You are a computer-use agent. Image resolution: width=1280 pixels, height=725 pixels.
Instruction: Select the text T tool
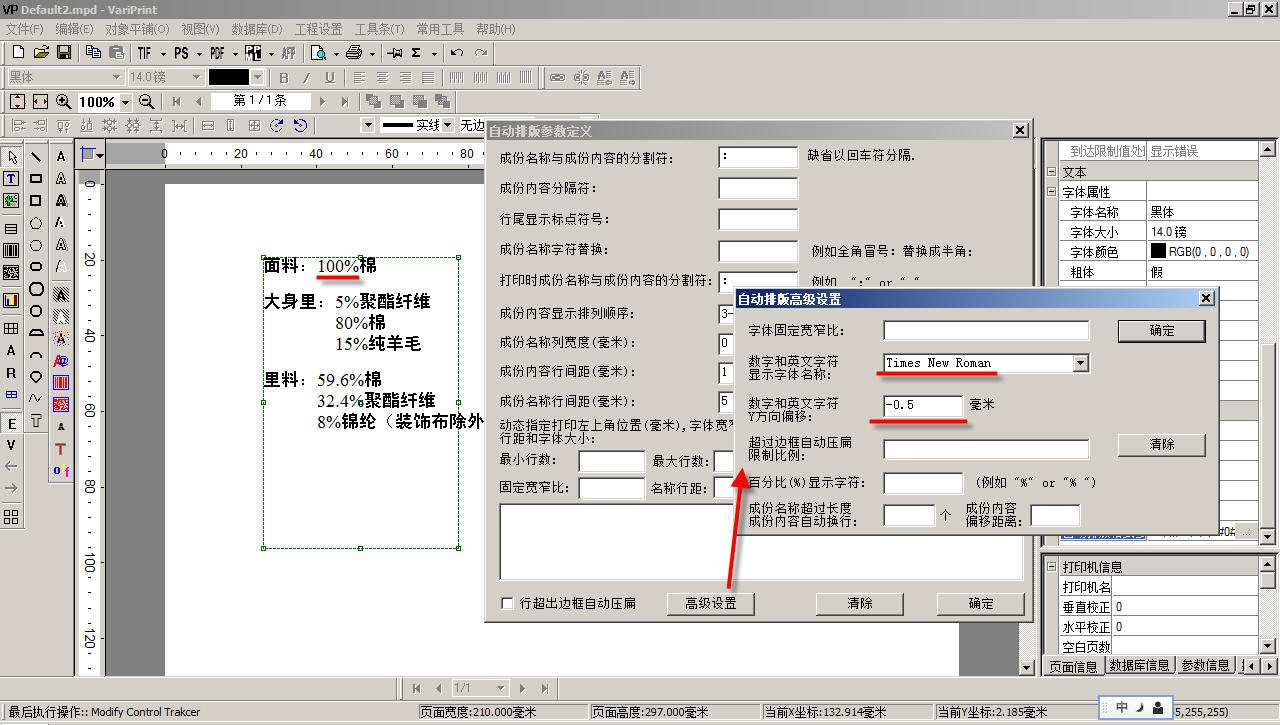coord(11,178)
